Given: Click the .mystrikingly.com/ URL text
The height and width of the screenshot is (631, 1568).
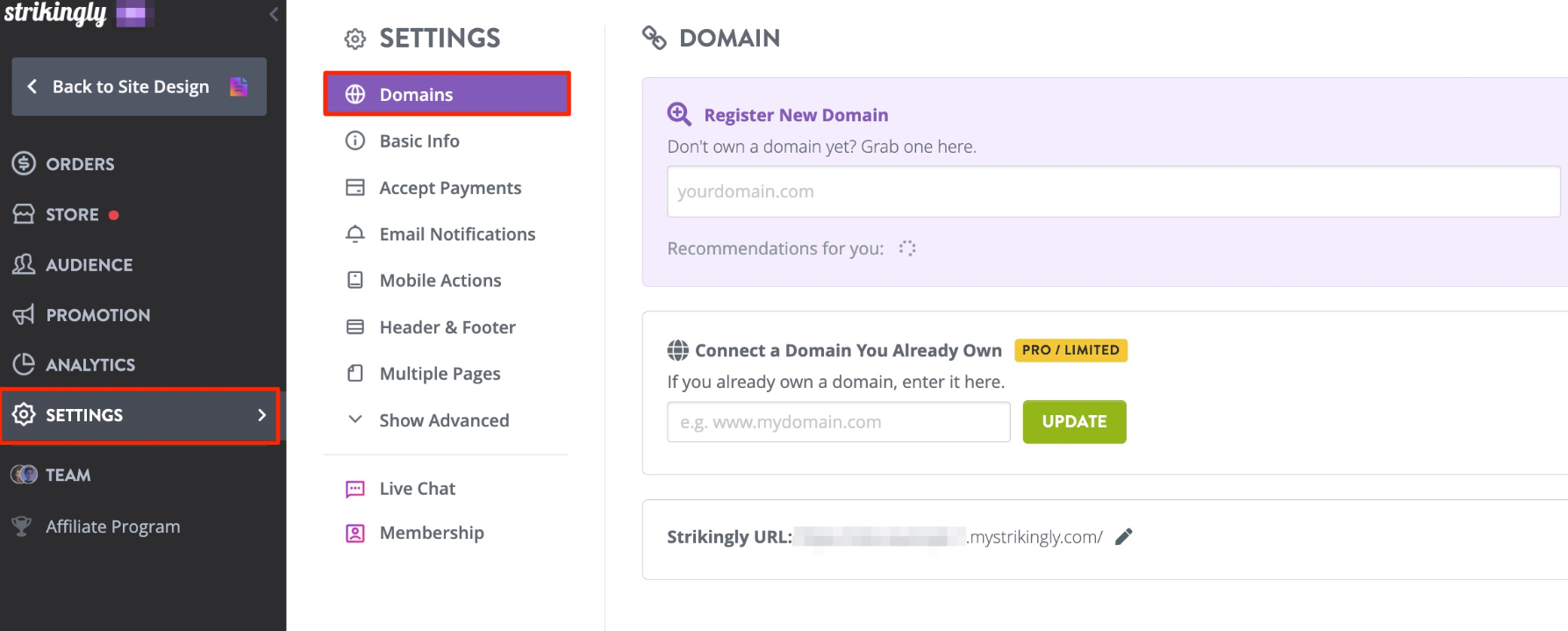Looking at the screenshot, I should click(1035, 537).
